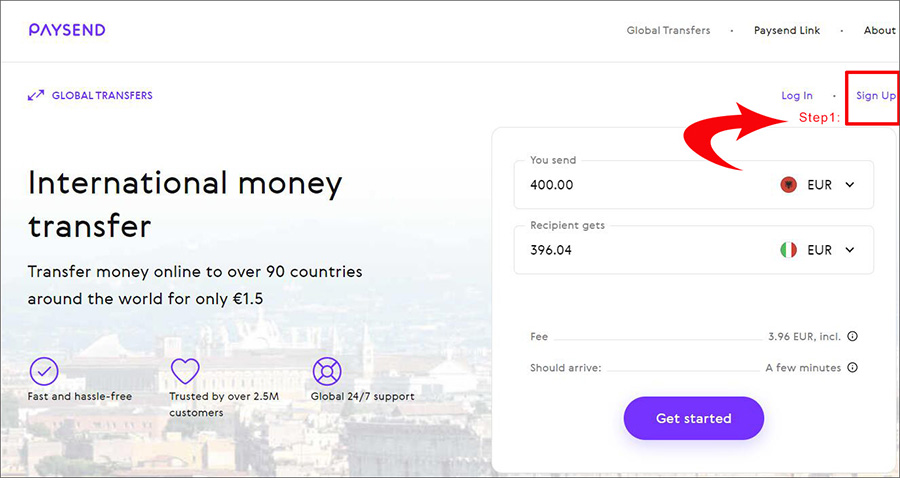Click the lifebuoy Global support icon
Screen dimensions: 900x482
[x=327, y=371]
